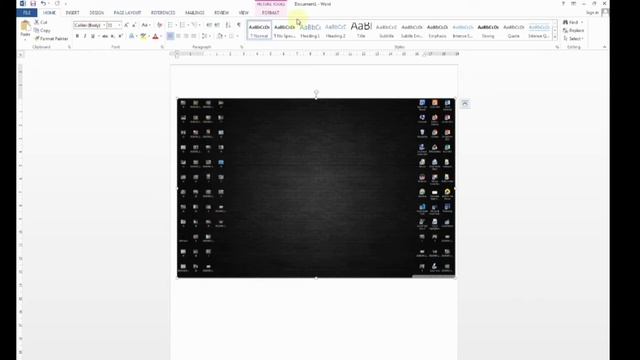Toggle Underline formatting
Viewport: 640px width, 360px height.
[x=93, y=36]
